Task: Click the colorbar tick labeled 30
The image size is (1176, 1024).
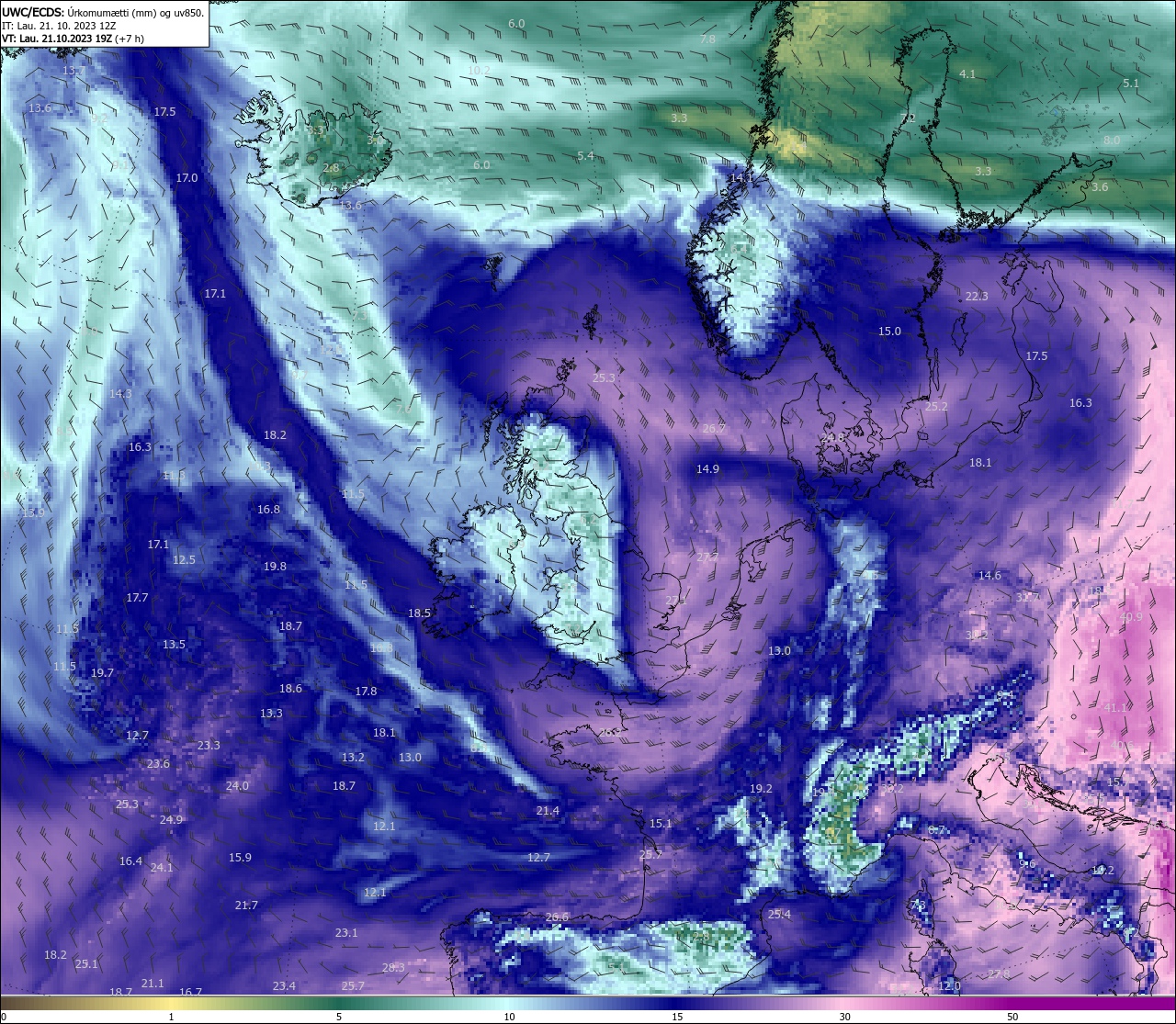Action: point(844,1017)
